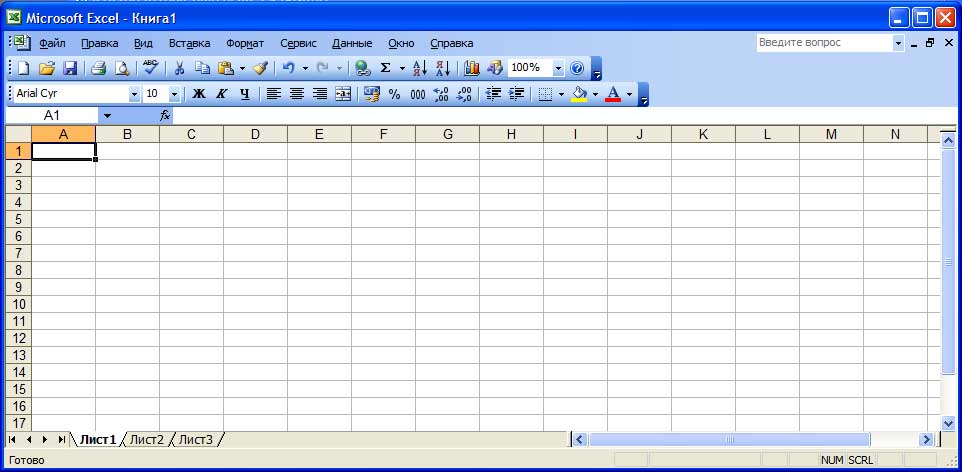Open the 100% zoom level dropdown
Screen dimensions: 962x472
point(558,69)
